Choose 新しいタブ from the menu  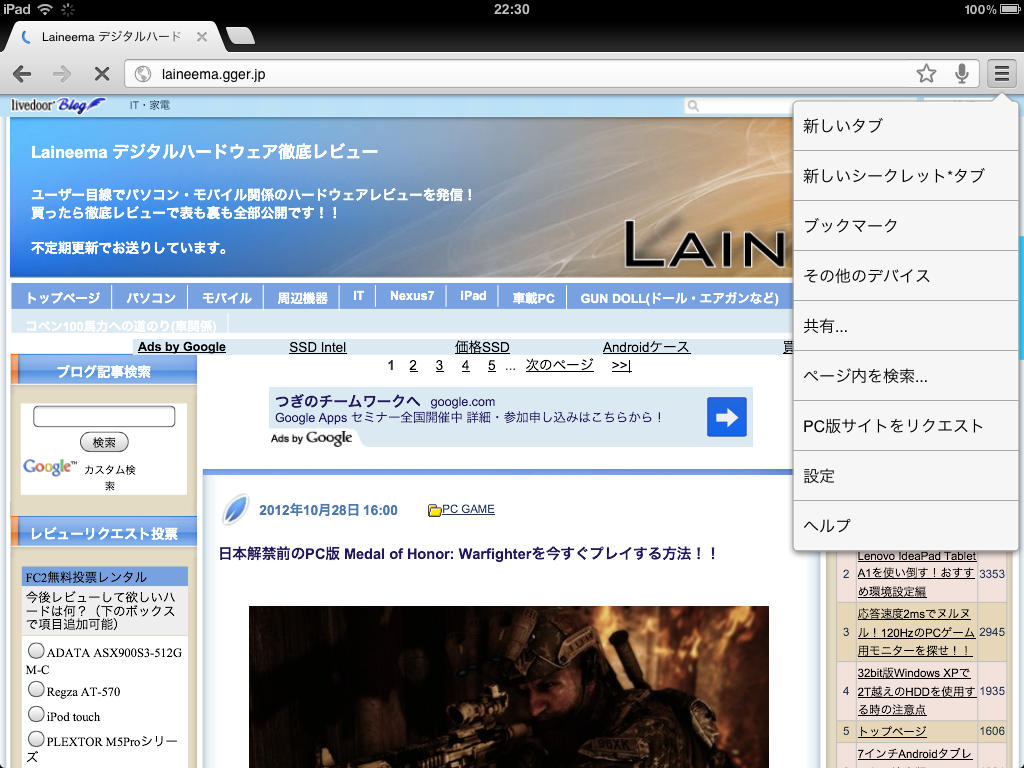(906, 126)
